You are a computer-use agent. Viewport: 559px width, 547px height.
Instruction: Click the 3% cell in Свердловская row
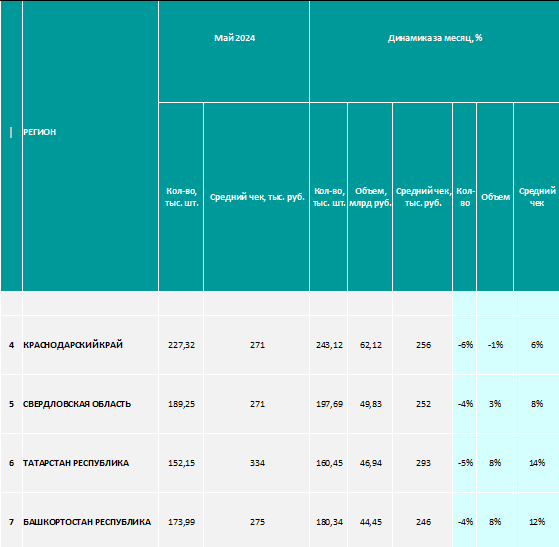(x=495, y=404)
